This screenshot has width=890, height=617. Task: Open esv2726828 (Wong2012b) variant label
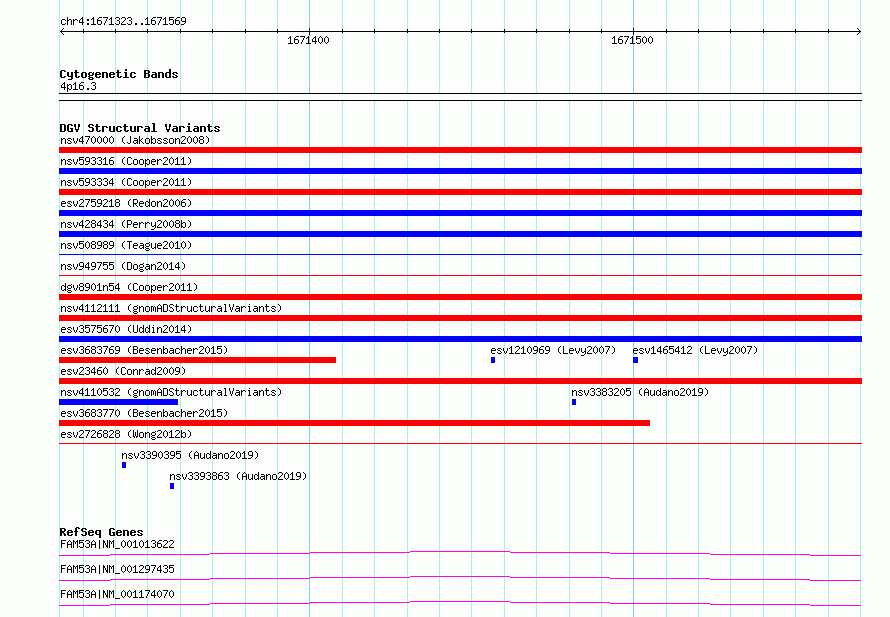[x=126, y=434]
